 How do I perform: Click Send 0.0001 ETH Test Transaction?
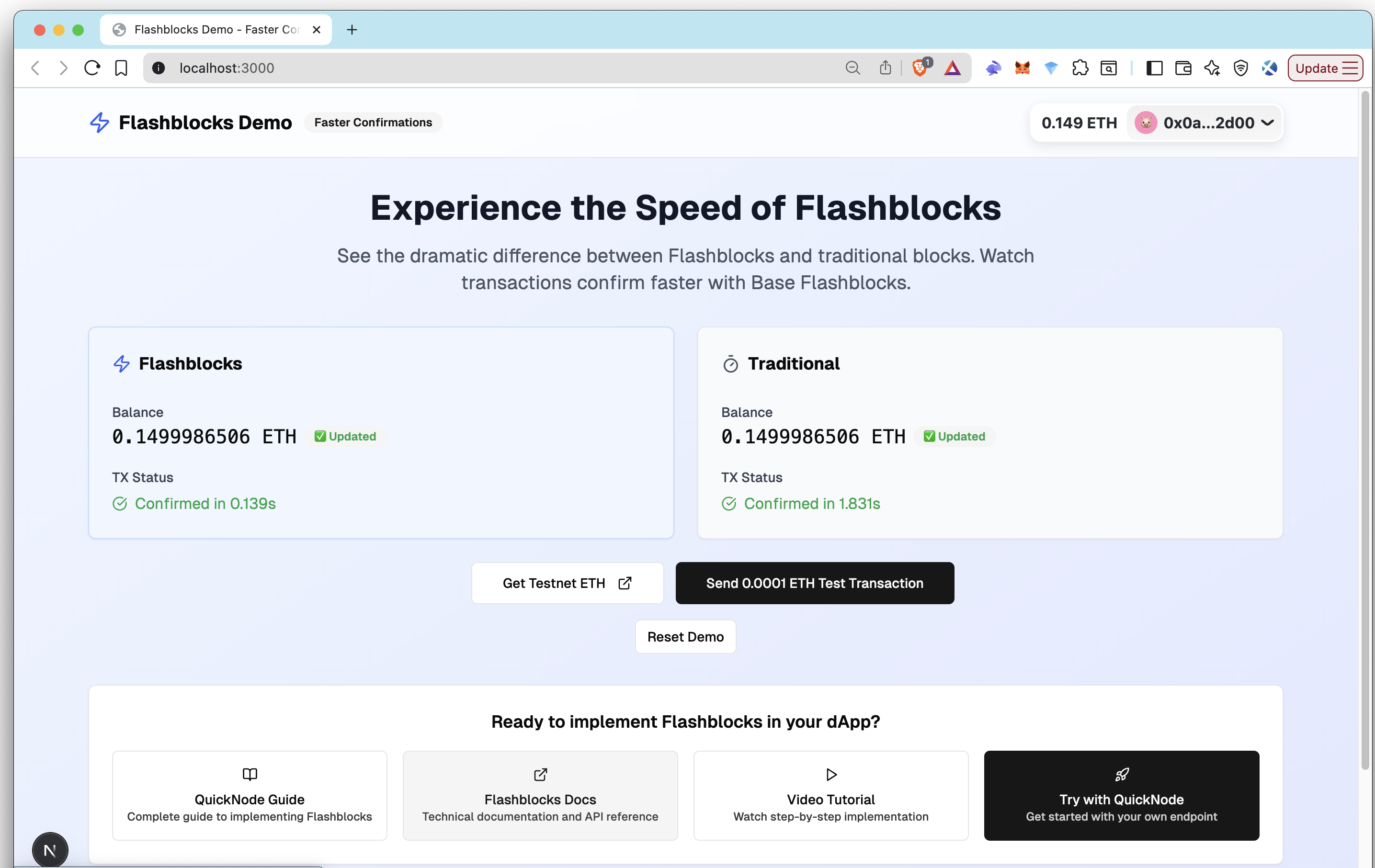click(x=814, y=583)
